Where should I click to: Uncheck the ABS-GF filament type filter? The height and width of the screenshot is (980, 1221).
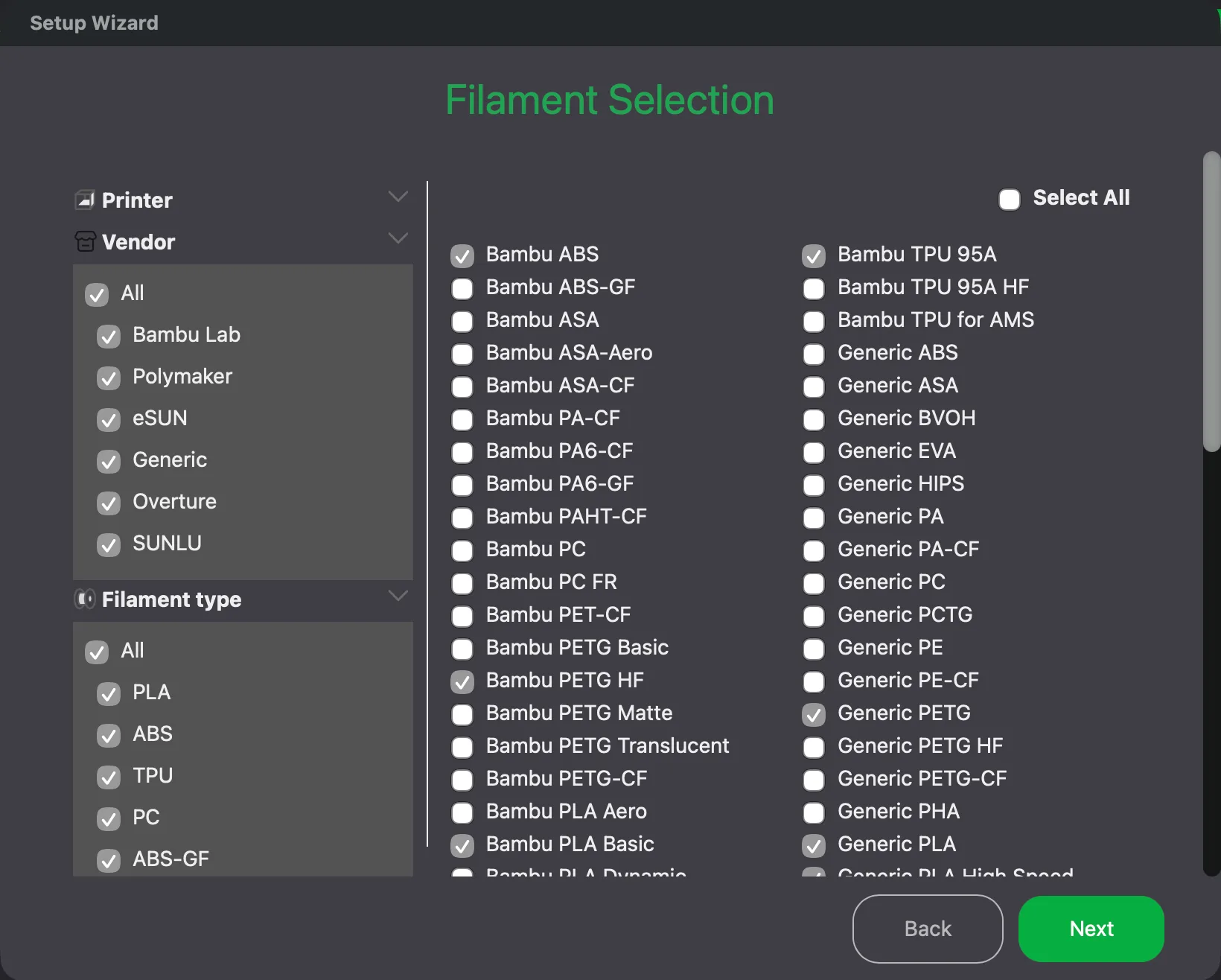[x=109, y=860]
